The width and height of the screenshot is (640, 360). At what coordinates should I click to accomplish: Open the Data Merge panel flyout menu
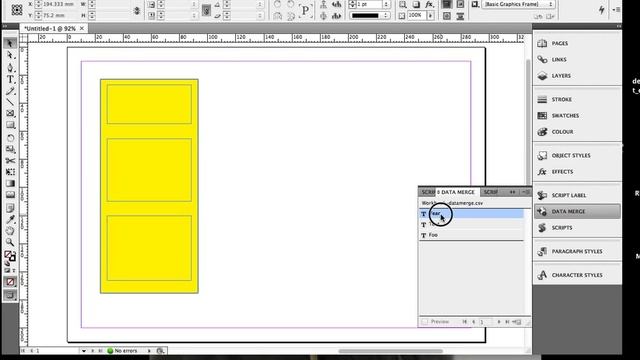click(x=526, y=192)
